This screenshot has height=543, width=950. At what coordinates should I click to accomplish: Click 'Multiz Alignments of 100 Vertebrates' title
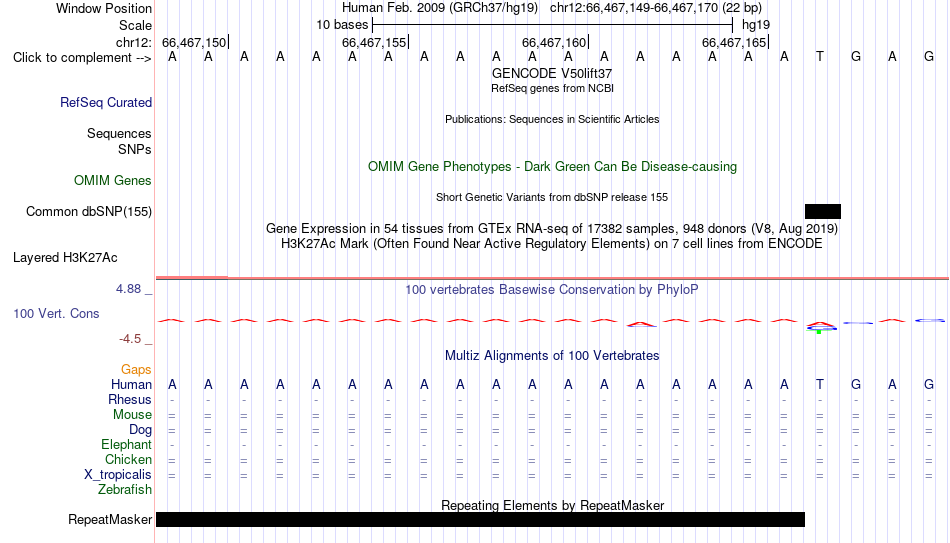[552, 356]
